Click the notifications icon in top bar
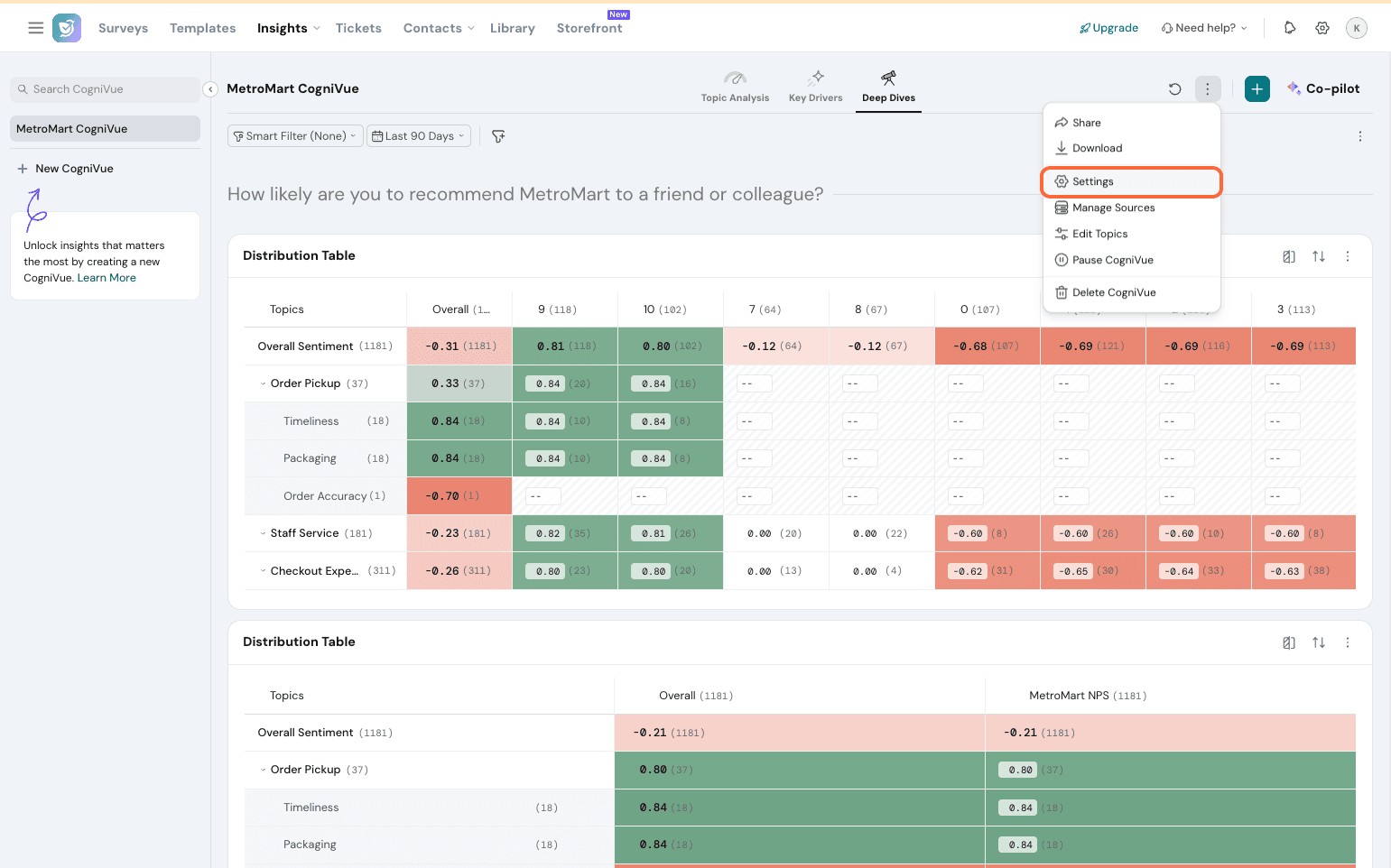 (x=1290, y=28)
